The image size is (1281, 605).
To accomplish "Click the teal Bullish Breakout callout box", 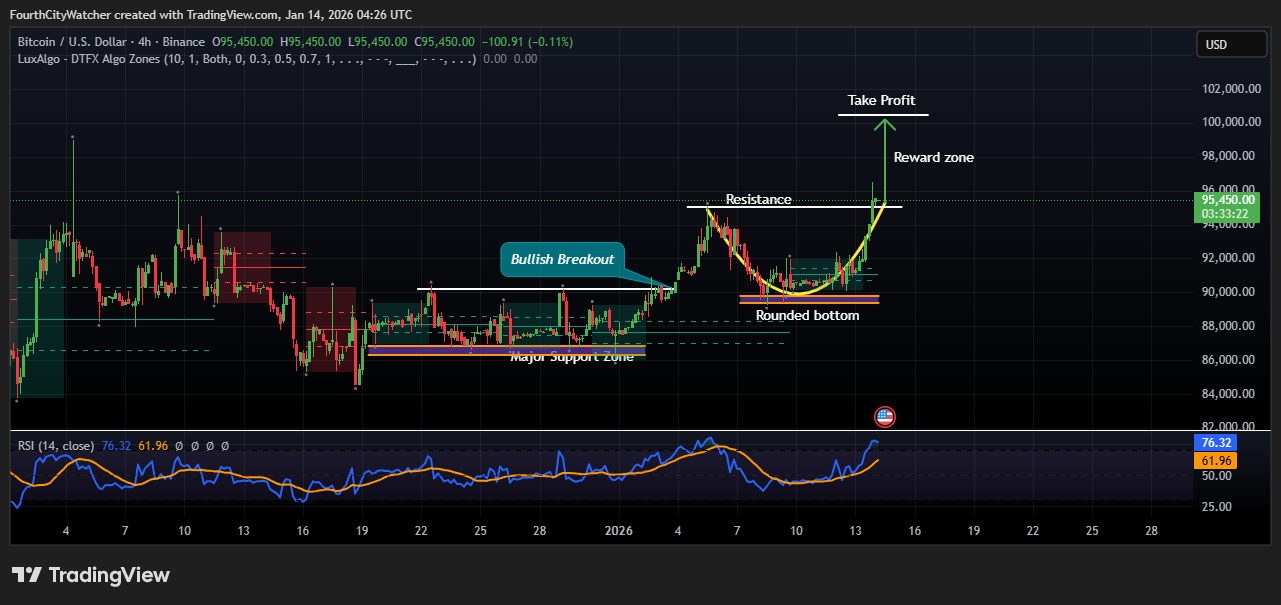I will tap(563, 259).
